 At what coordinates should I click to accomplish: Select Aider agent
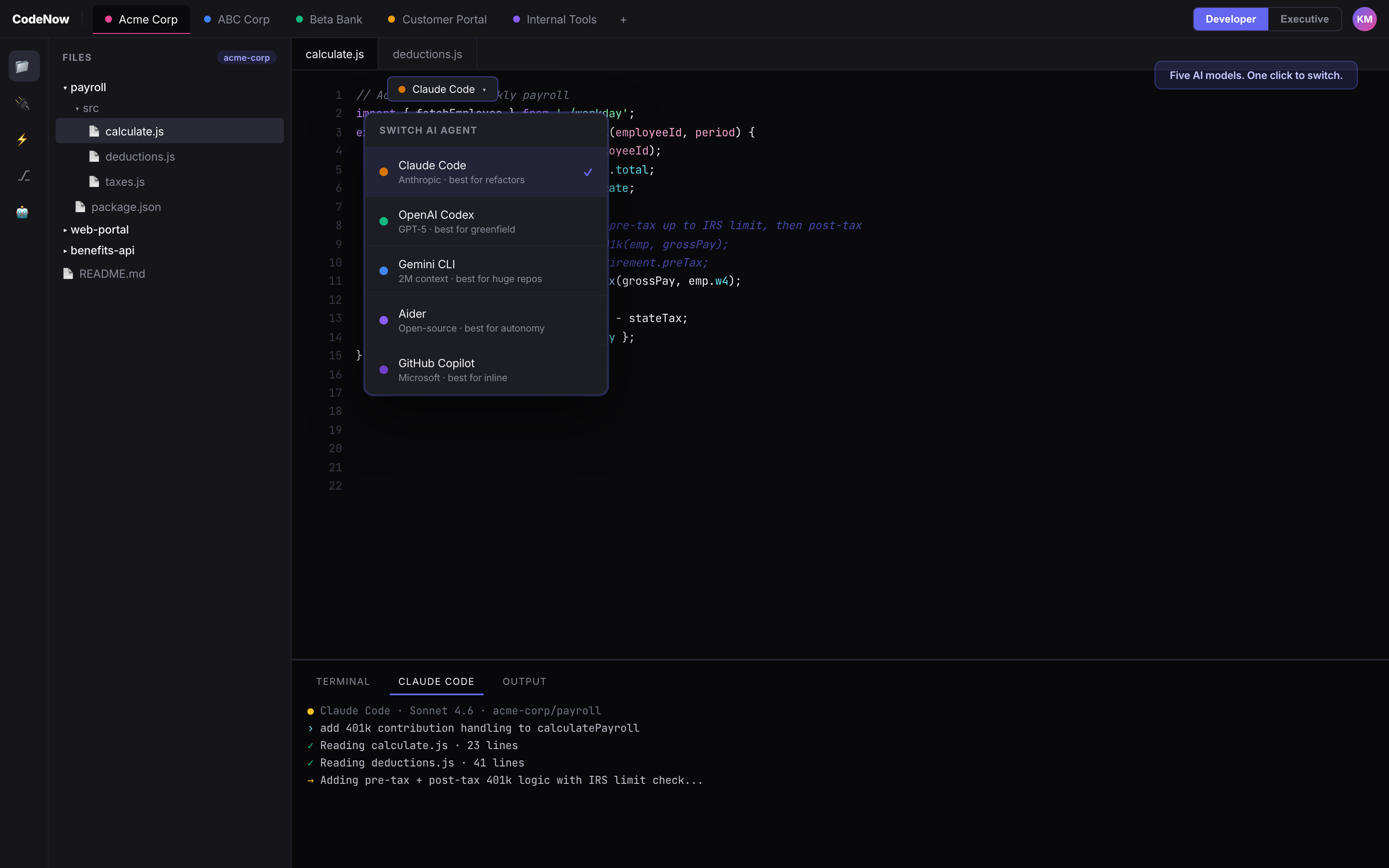[486, 320]
